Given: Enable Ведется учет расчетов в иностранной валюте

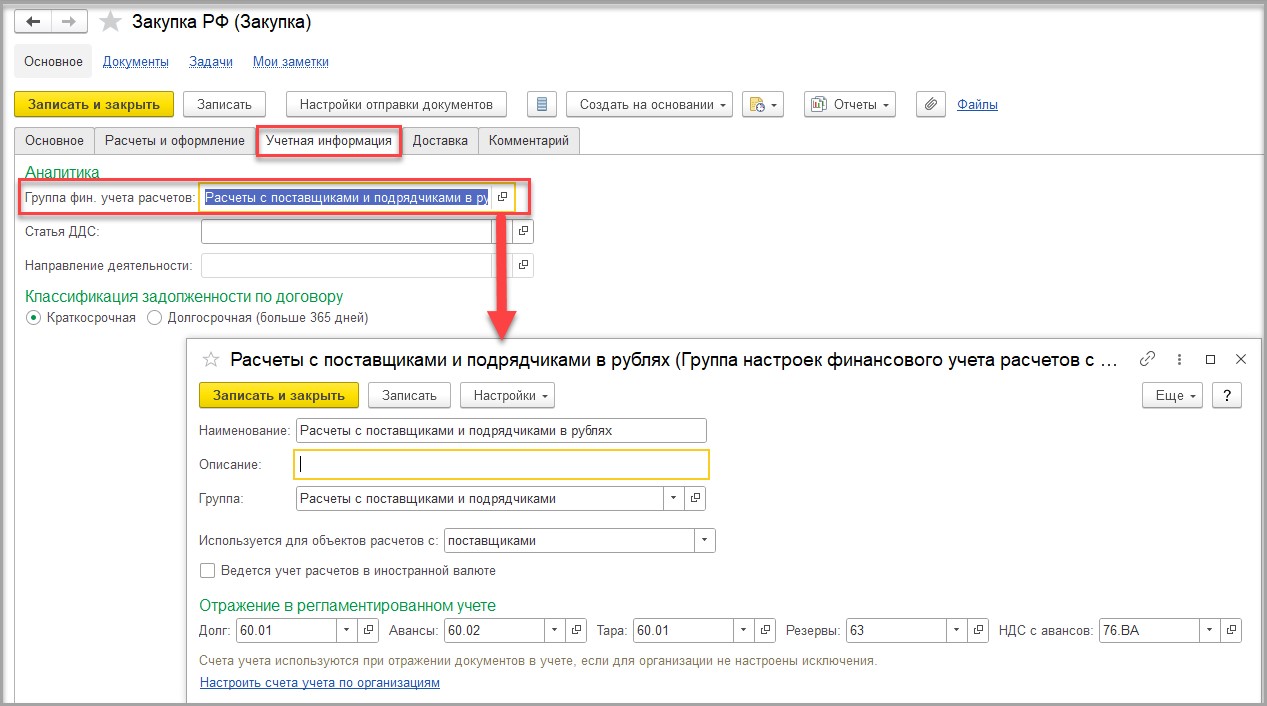Looking at the screenshot, I should tap(208, 571).
